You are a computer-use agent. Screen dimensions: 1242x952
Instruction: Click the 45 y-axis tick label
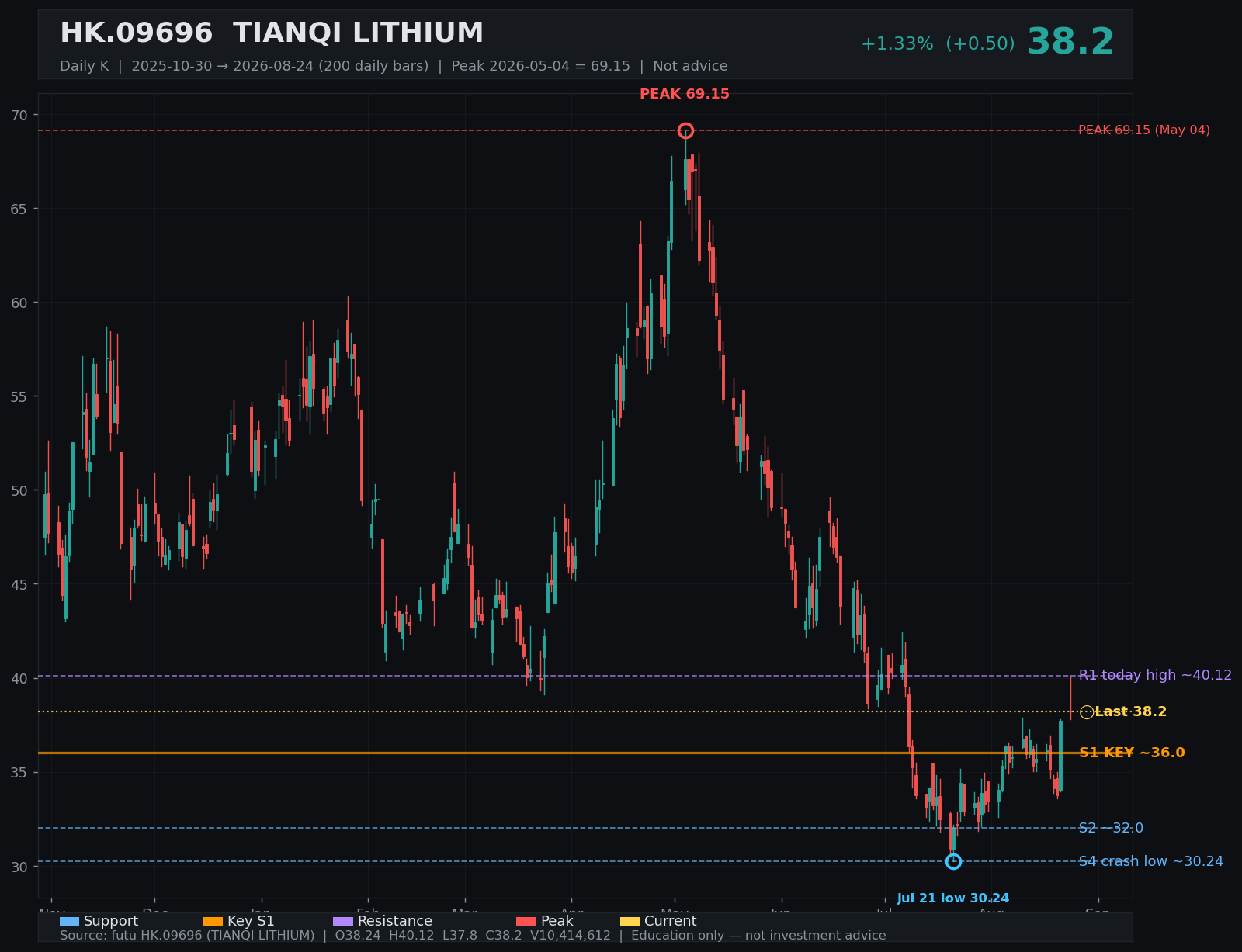click(19, 584)
